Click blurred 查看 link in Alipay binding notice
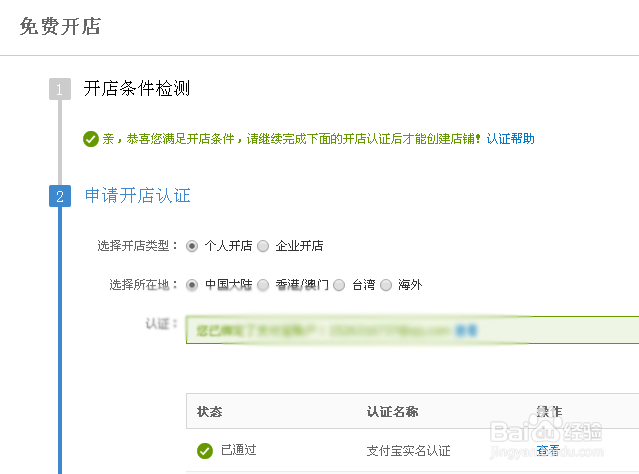The width and height of the screenshot is (639, 474). (466, 330)
